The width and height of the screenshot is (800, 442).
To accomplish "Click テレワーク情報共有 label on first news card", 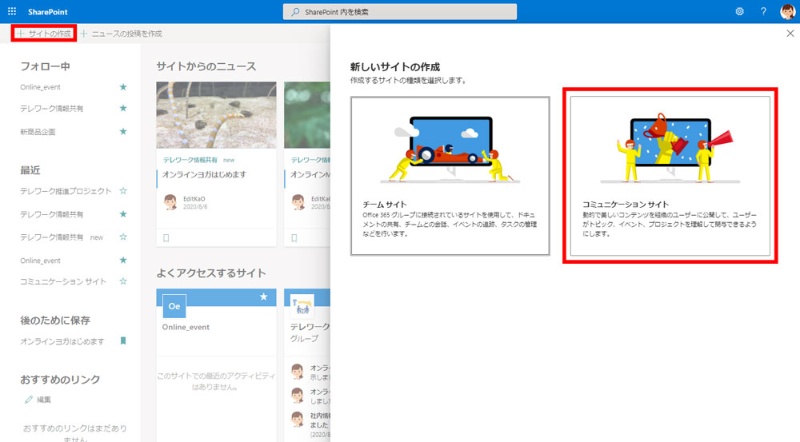I will 190,160.
